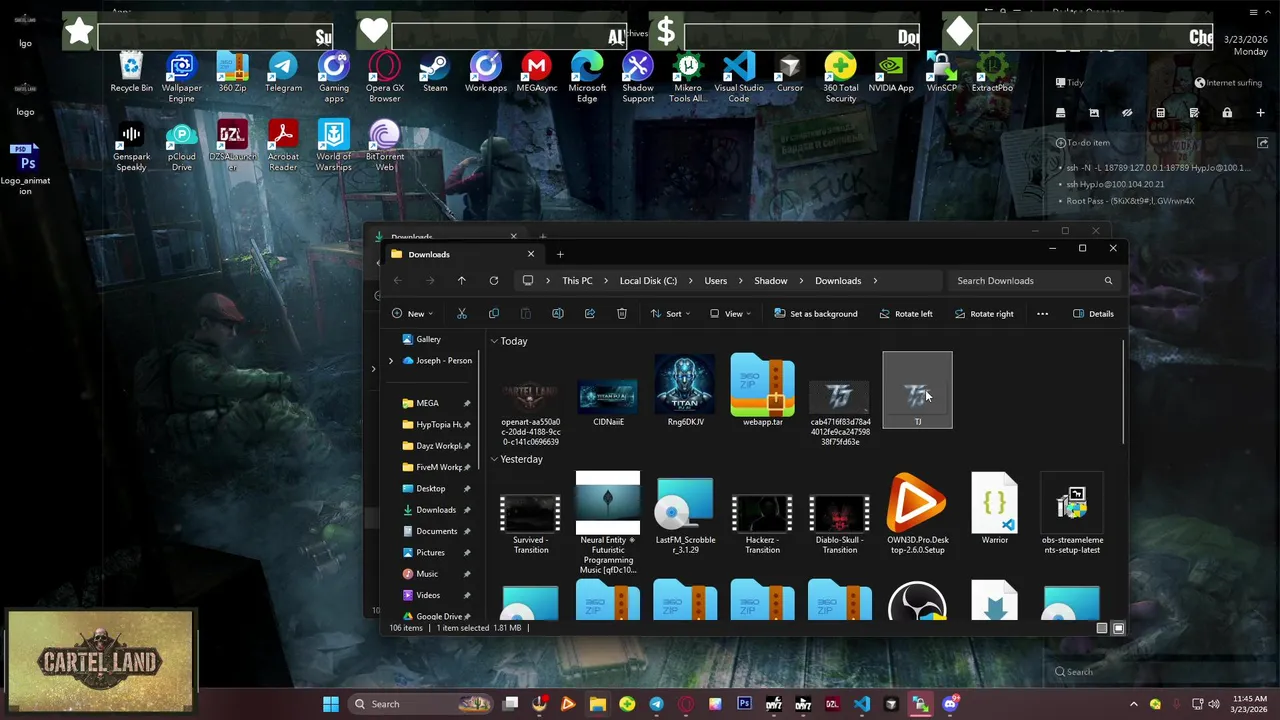Open the Windows Start menu
The width and height of the screenshot is (1280, 720).
[x=331, y=704]
